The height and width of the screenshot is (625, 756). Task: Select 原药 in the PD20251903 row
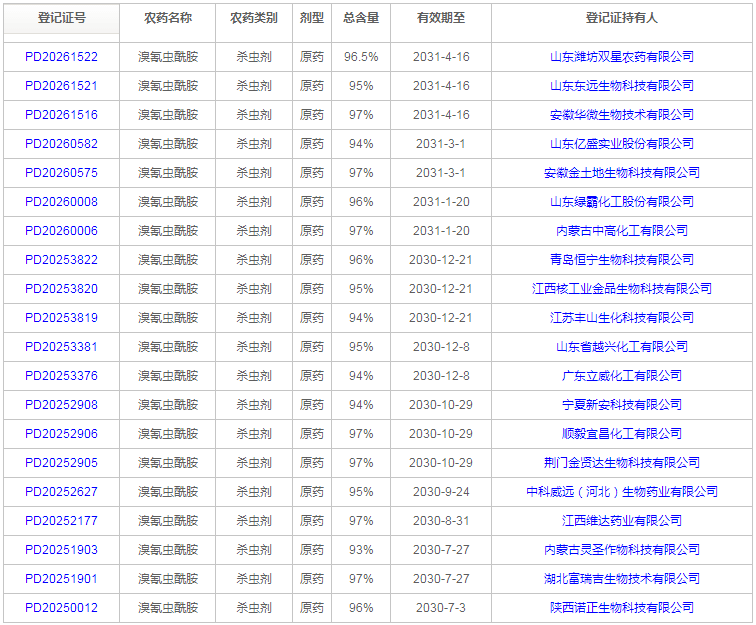[x=312, y=549]
